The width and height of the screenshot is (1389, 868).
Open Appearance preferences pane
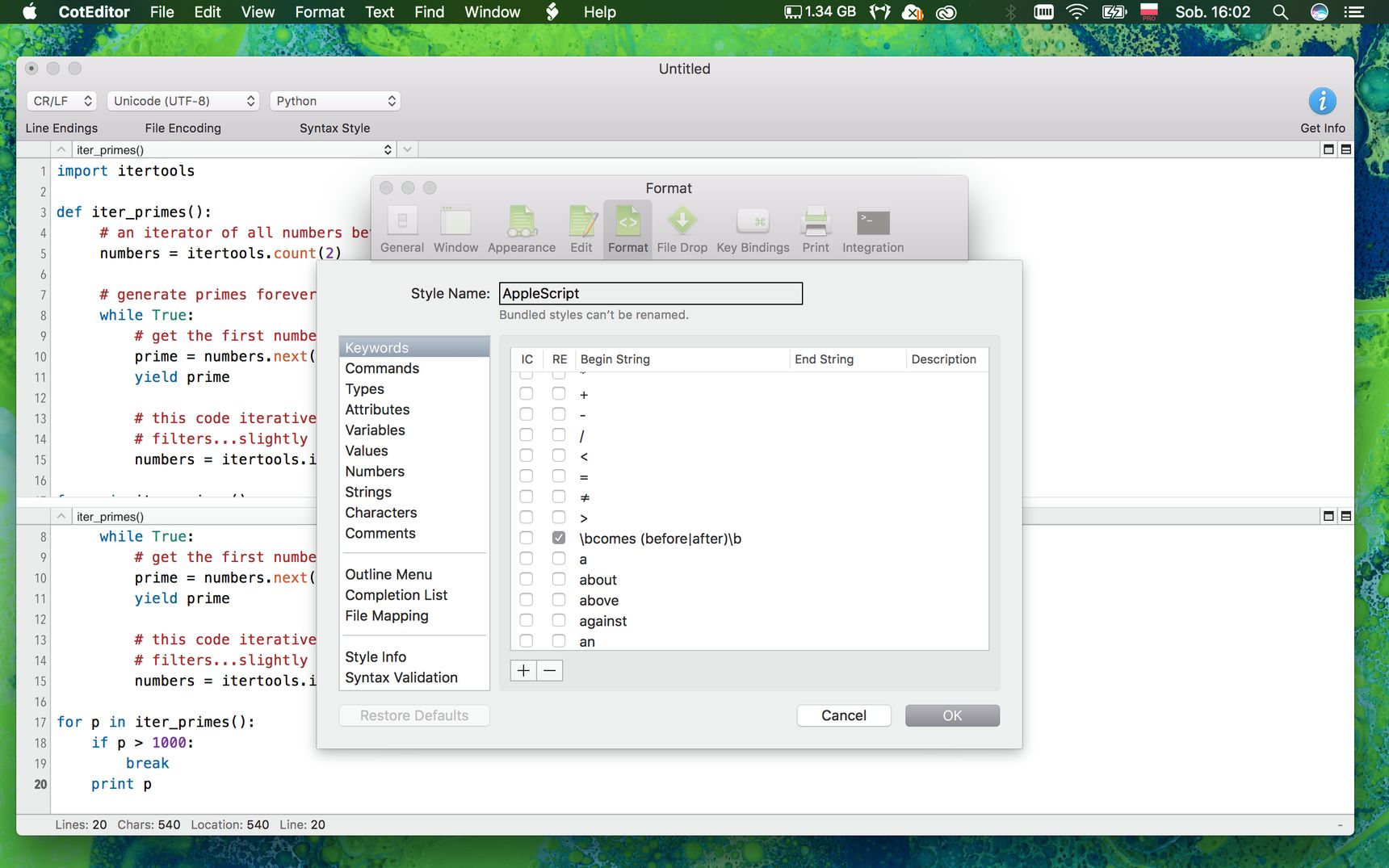[522, 229]
